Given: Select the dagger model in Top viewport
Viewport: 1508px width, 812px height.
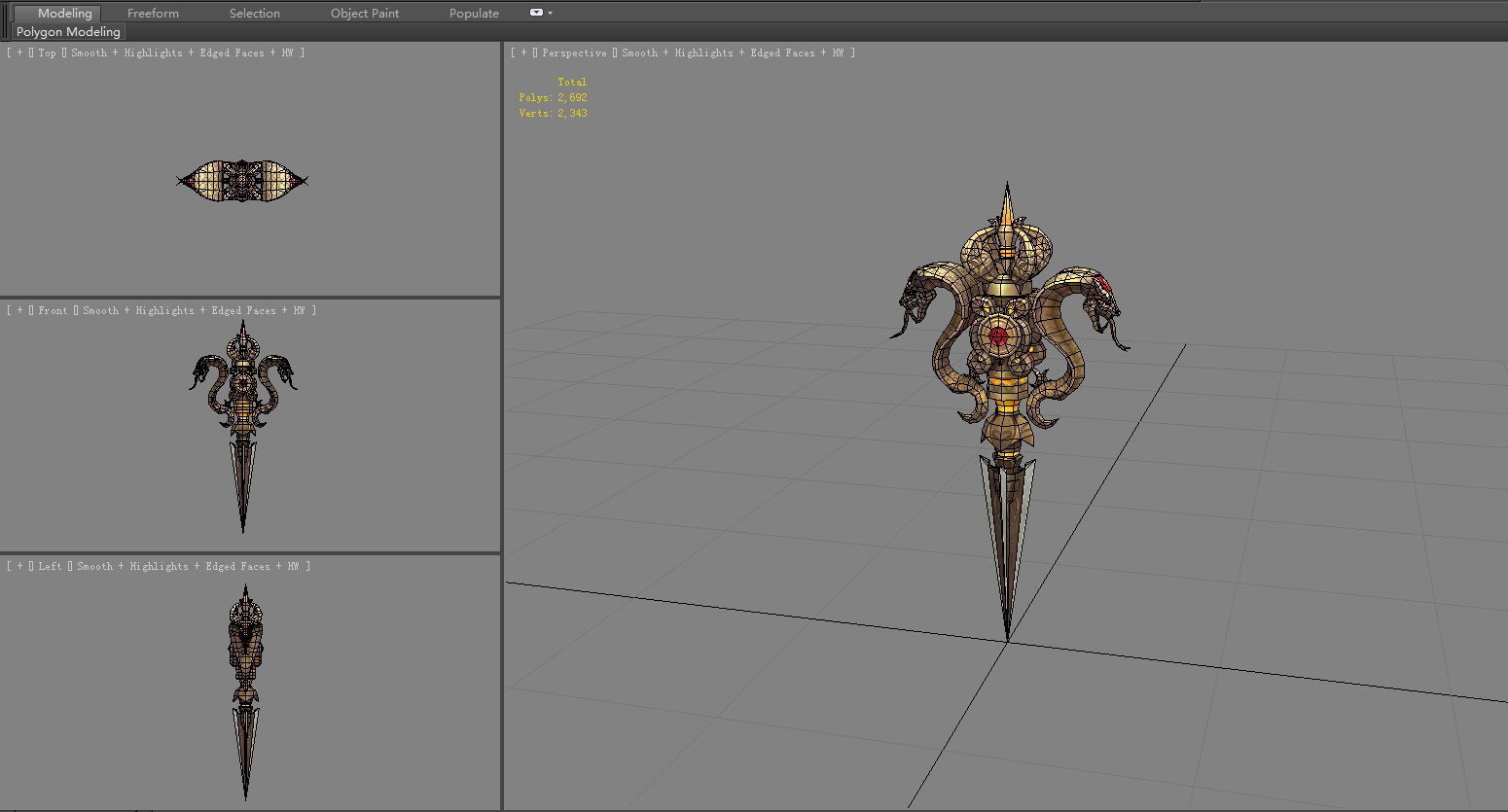Looking at the screenshot, I should coord(241,181).
